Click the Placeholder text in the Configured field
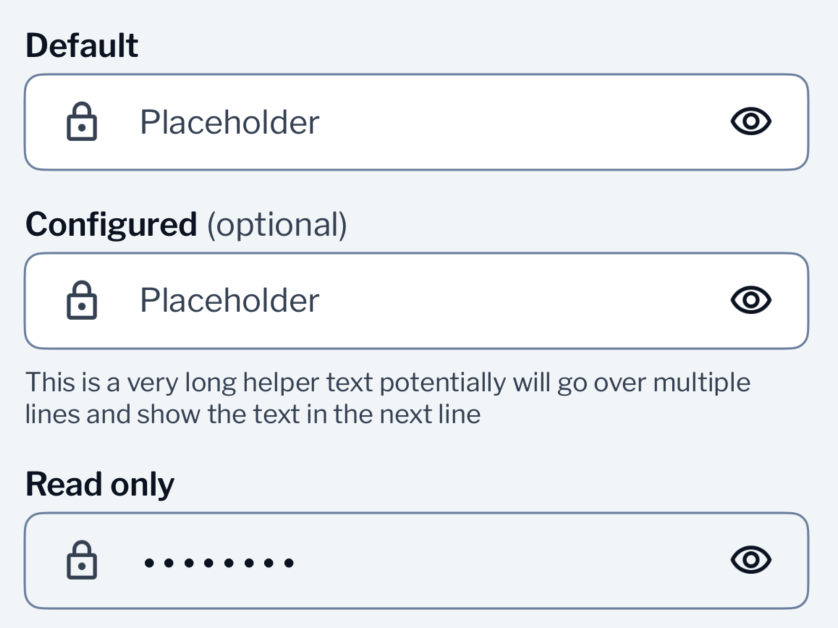The width and height of the screenshot is (838, 628). pos(230,300)
